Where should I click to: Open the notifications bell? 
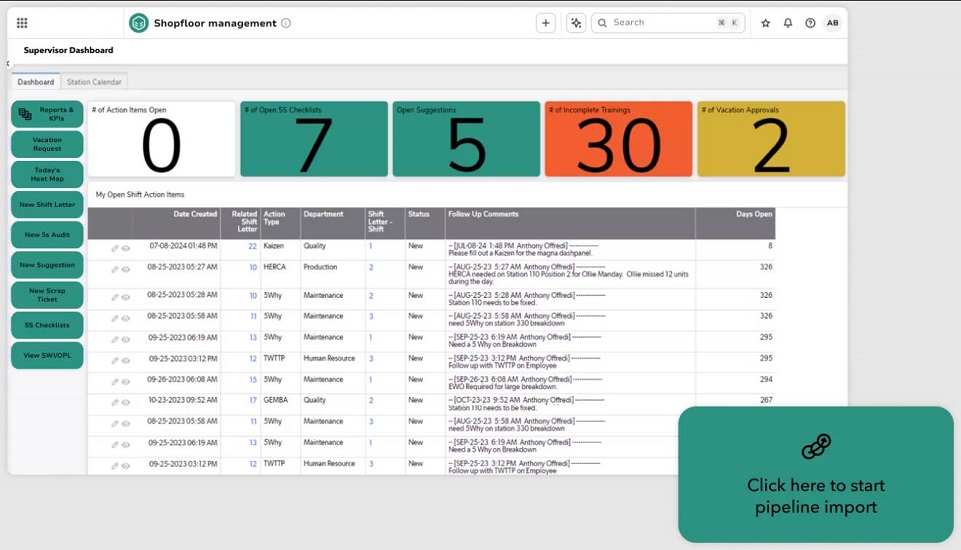coord(788,23)
